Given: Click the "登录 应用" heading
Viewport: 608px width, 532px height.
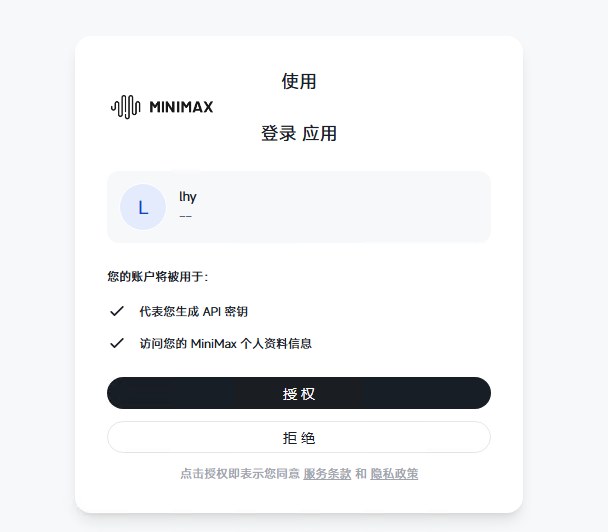Looking at the screenshot, I should 299,134.
